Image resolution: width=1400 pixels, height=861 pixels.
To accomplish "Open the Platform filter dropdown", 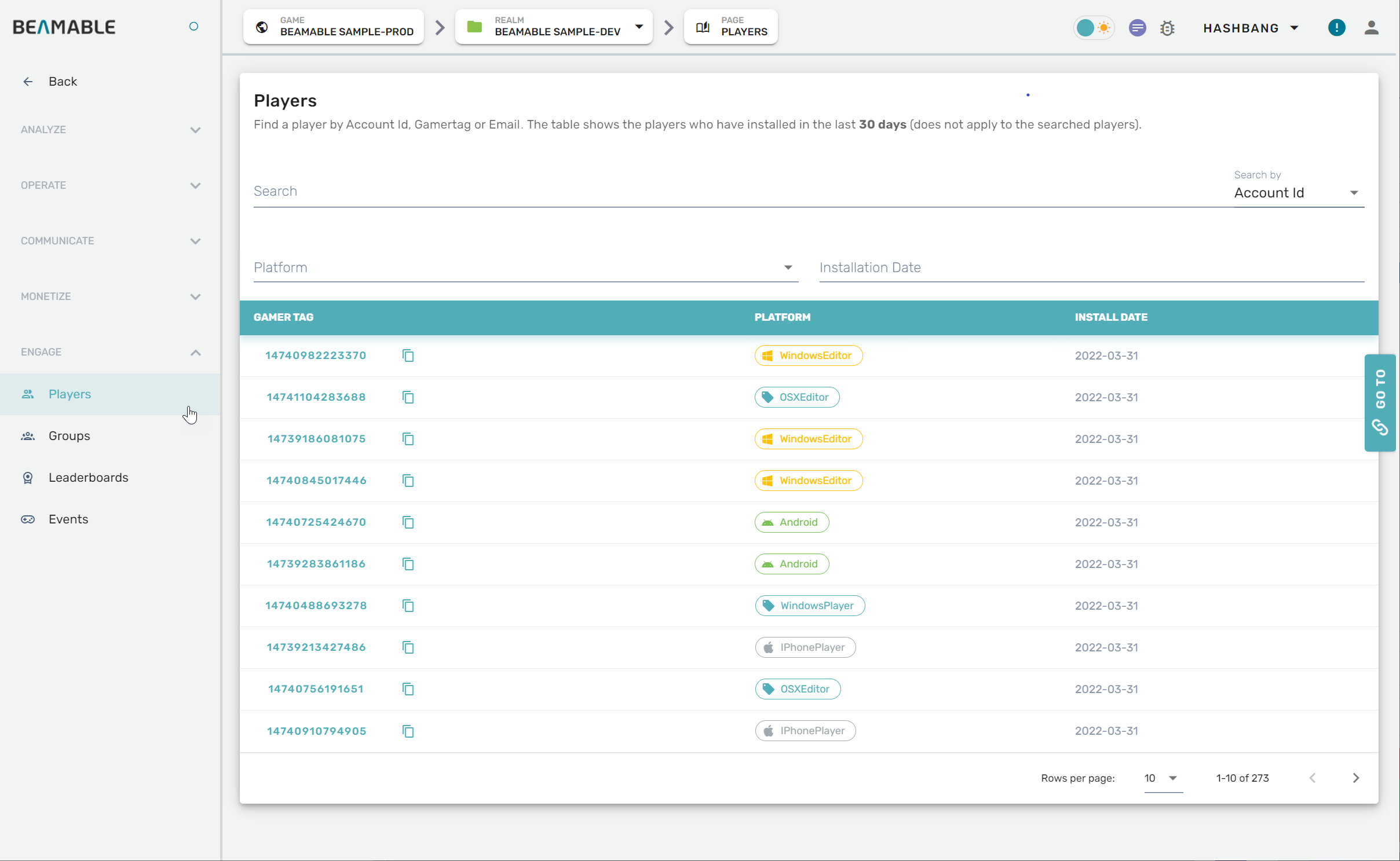I will 525,268.
